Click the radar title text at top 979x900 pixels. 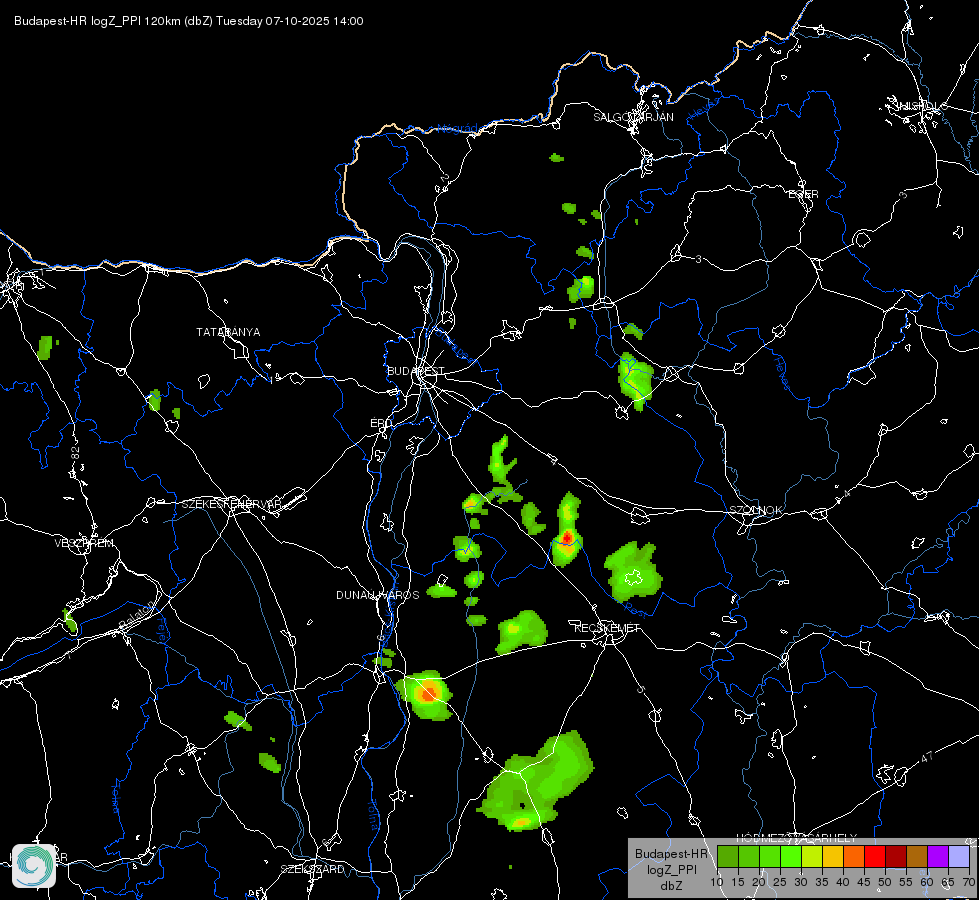[189, 21]
